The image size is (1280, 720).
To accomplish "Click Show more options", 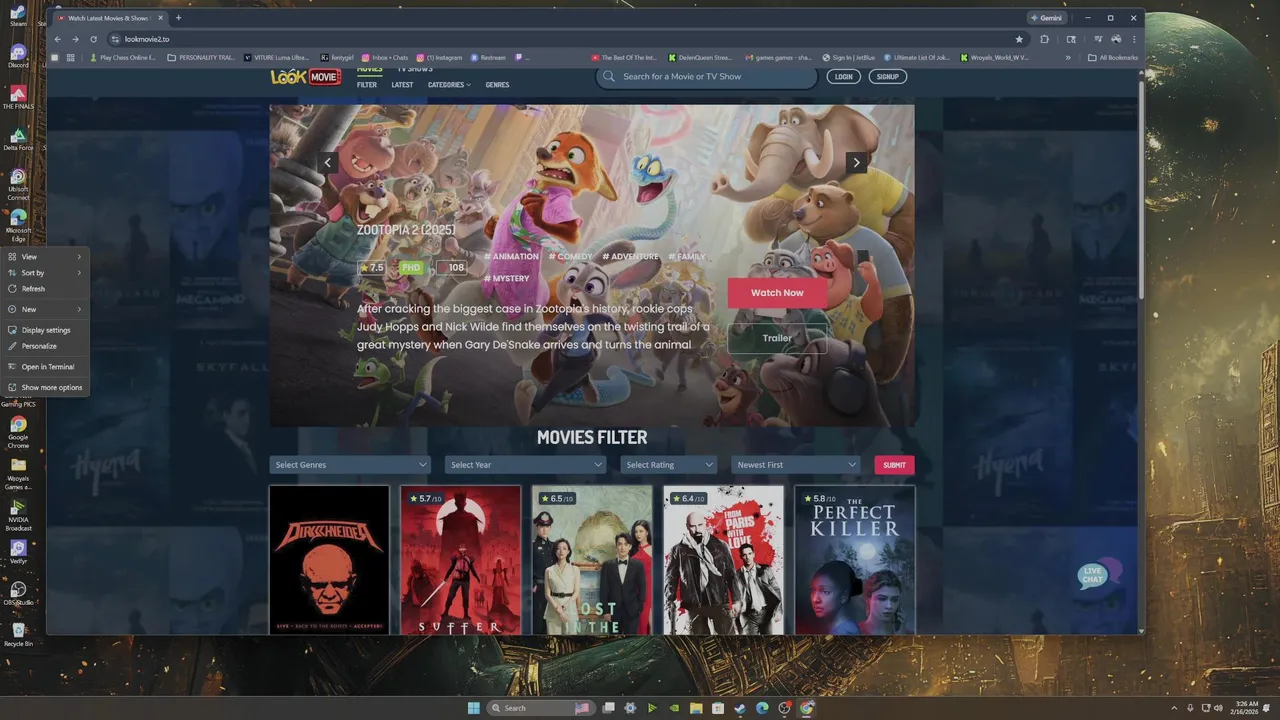I will point(45,387).
